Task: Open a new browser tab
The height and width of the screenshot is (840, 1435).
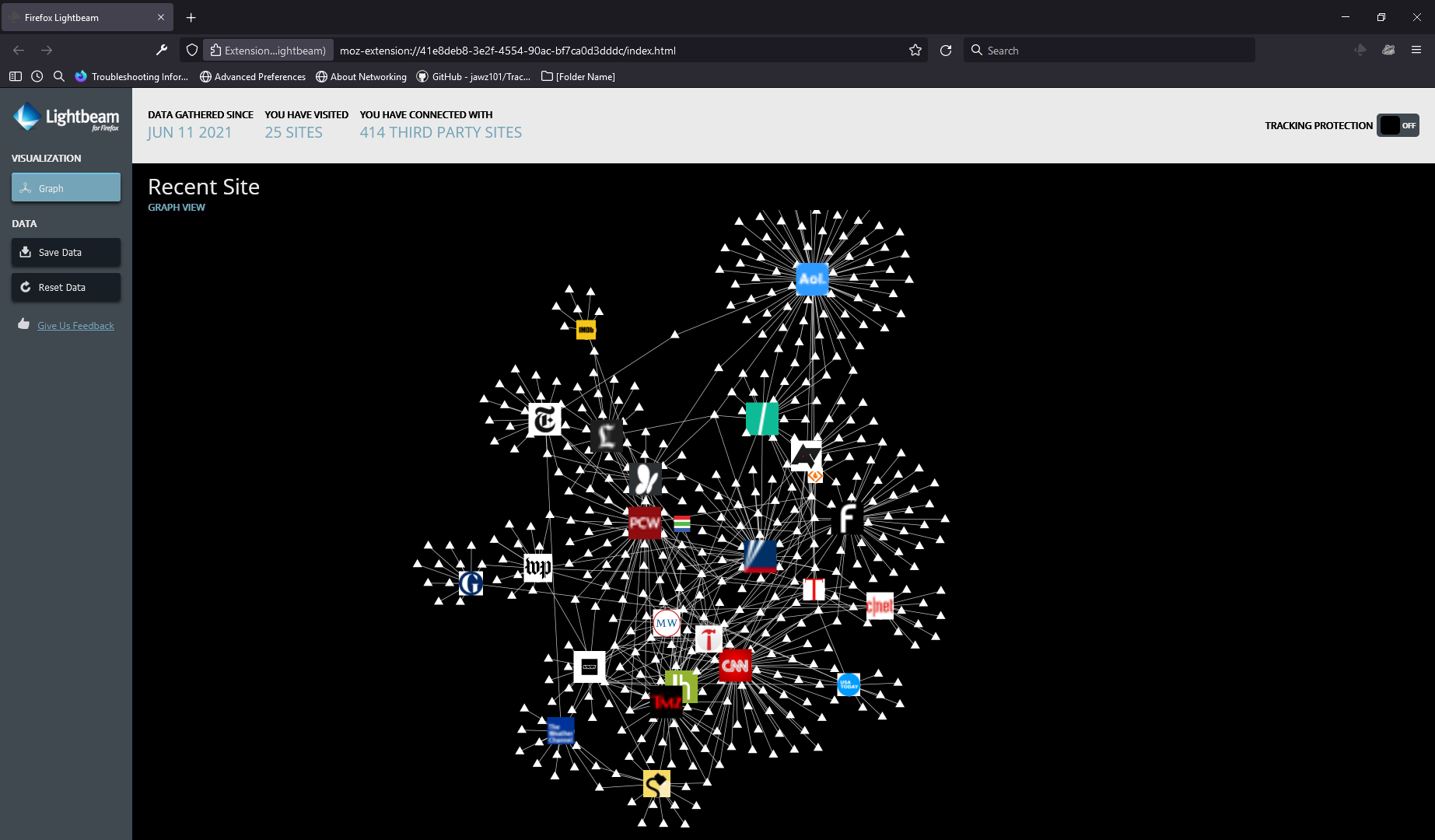Action: tap(191, 17)
